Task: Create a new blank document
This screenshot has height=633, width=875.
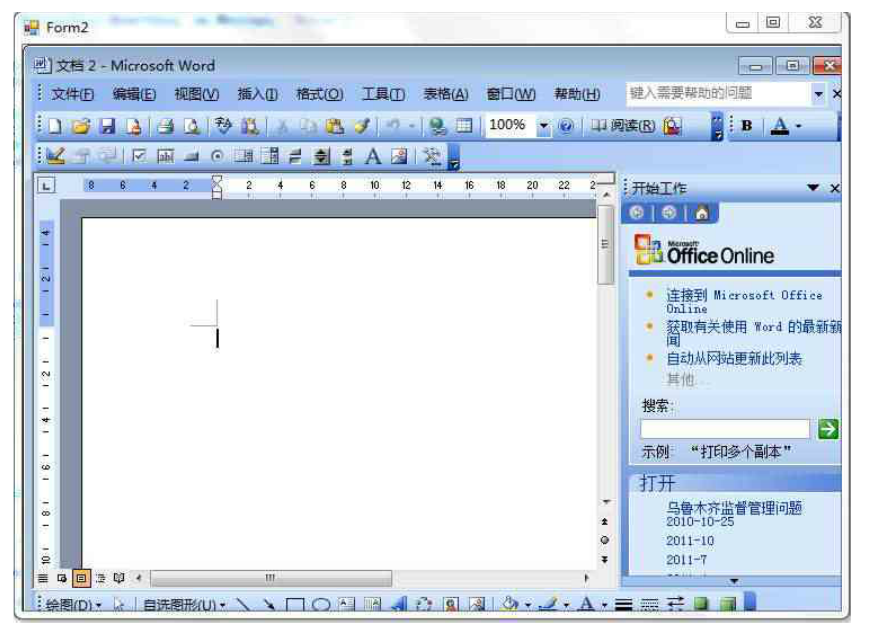Action: [55, 126]
